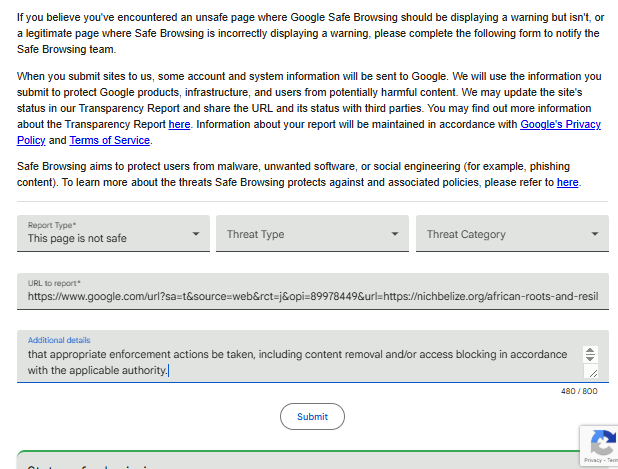Click the textarea resize handle

point(592,372)
